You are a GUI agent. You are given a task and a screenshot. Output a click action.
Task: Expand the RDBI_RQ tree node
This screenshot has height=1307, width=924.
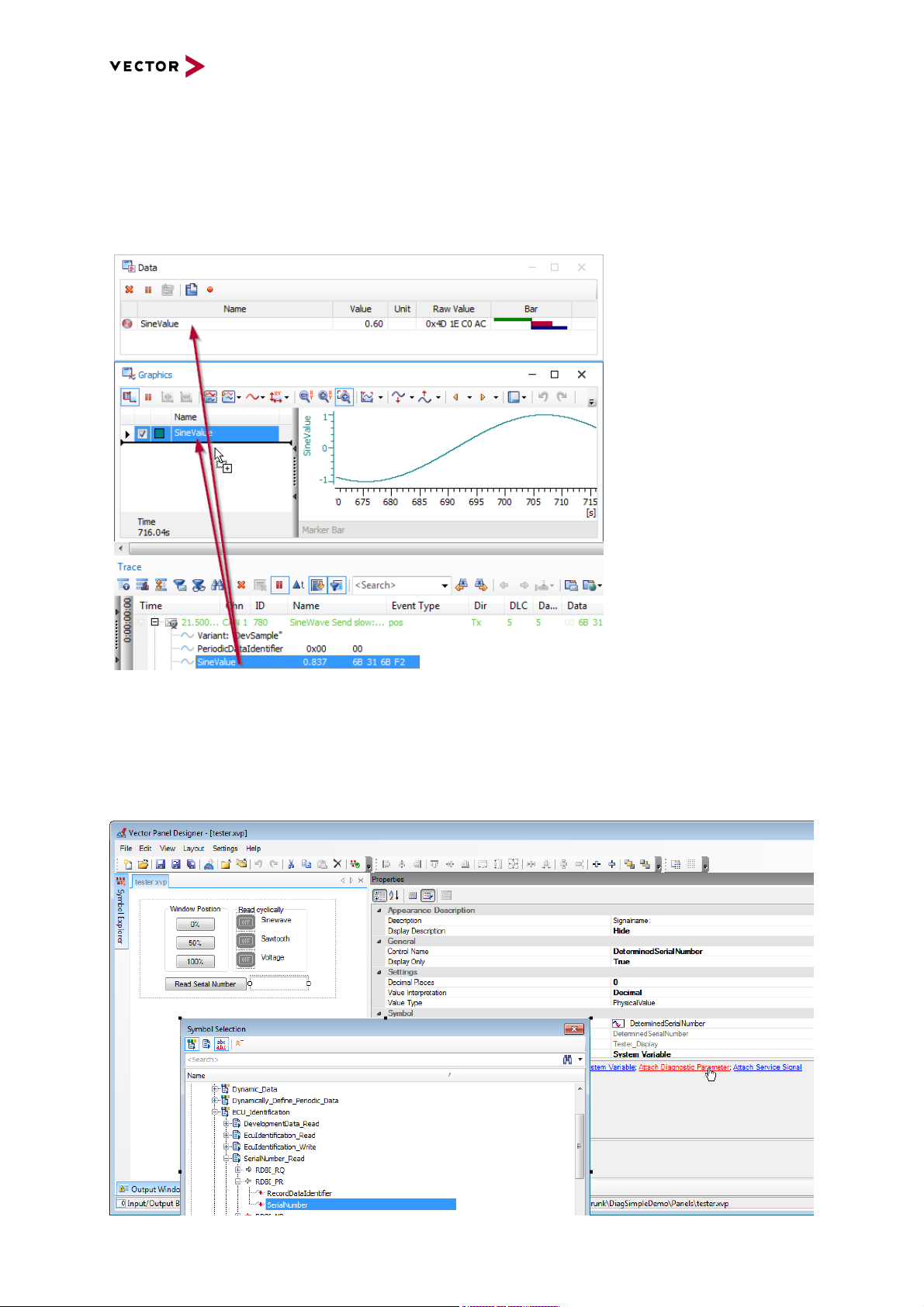(x=238, y=1170)
